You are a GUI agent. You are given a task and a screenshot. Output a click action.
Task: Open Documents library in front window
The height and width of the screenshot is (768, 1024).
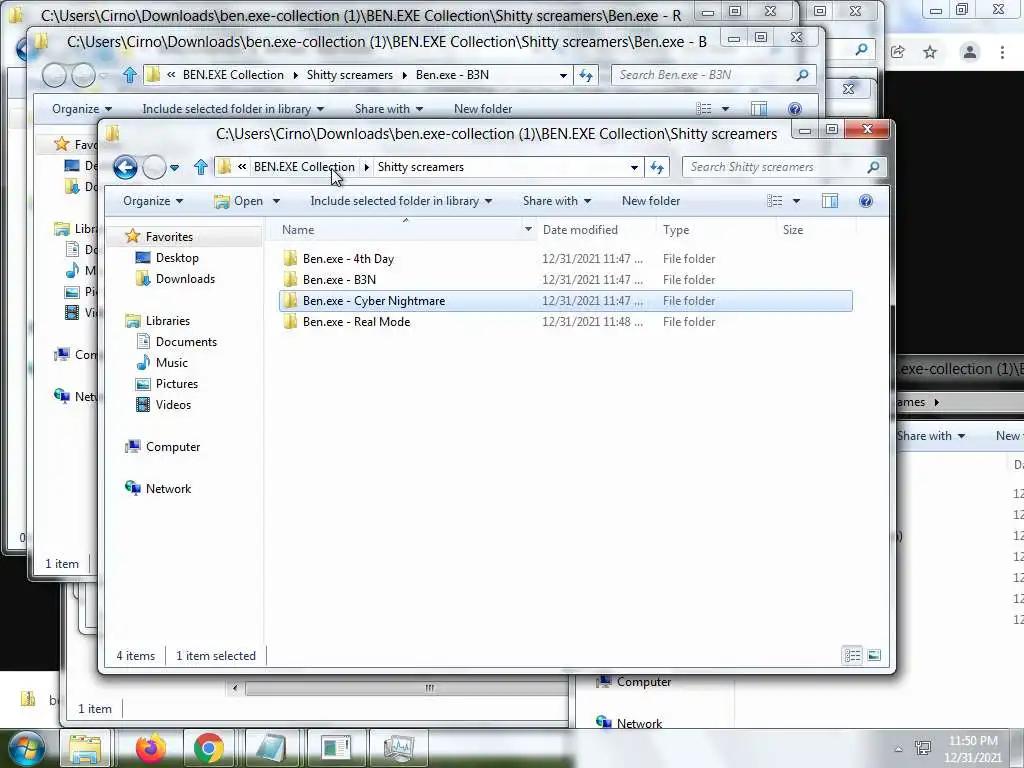tap(185, 342)
